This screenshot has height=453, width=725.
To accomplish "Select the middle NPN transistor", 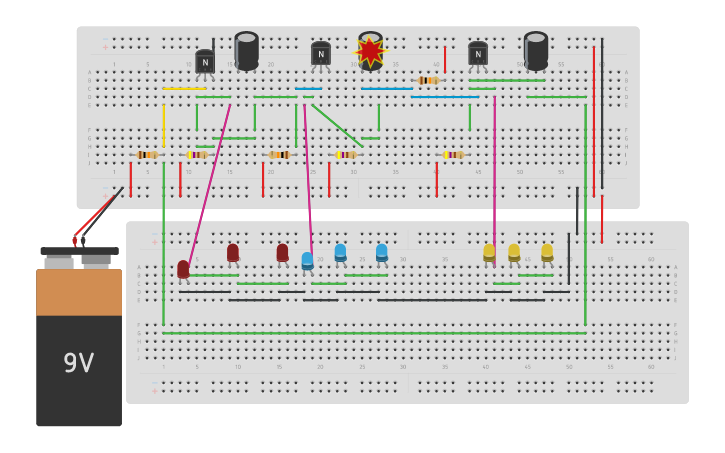I will click(x=320, y=54).
